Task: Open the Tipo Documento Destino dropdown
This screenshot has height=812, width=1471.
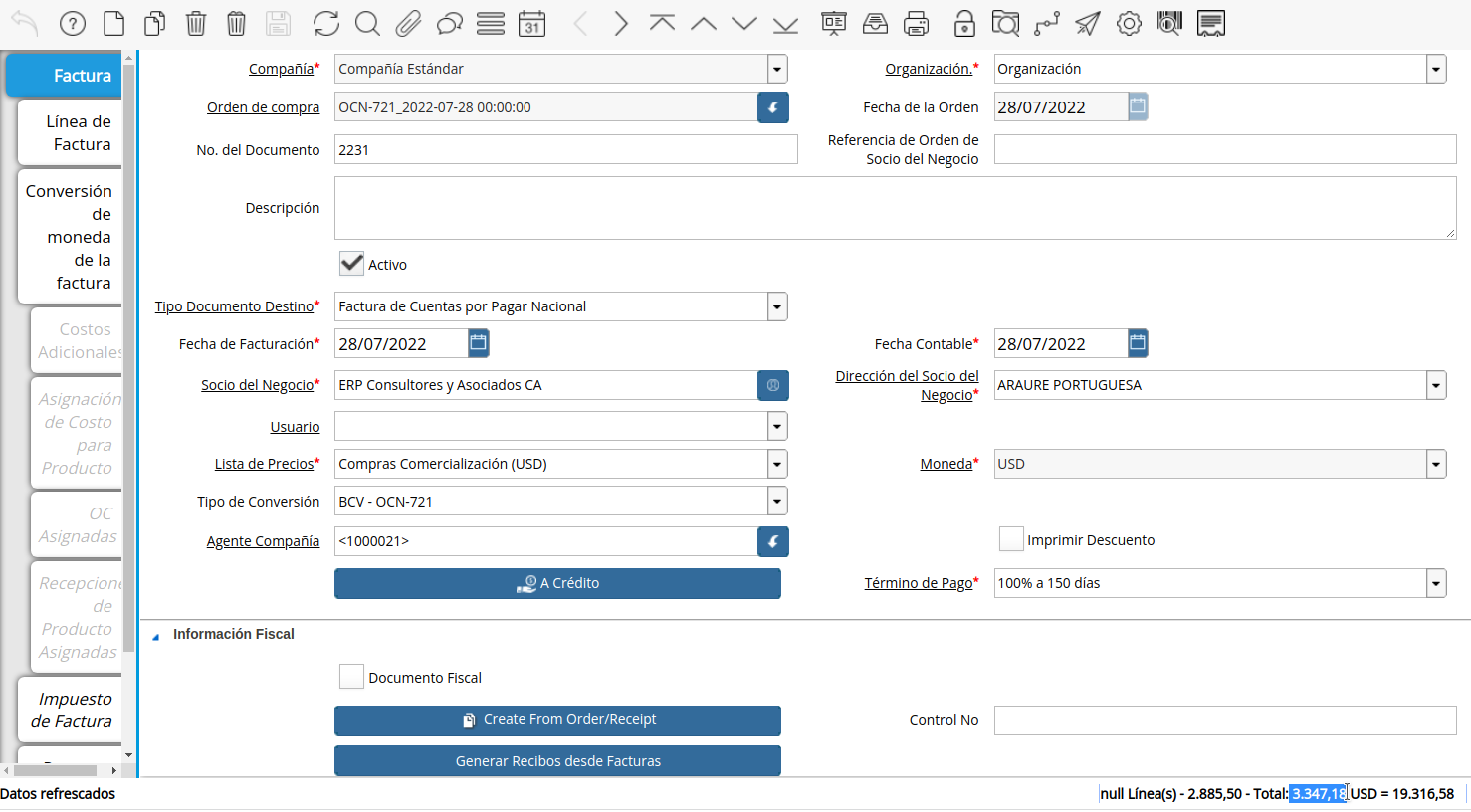Action: 776,306
